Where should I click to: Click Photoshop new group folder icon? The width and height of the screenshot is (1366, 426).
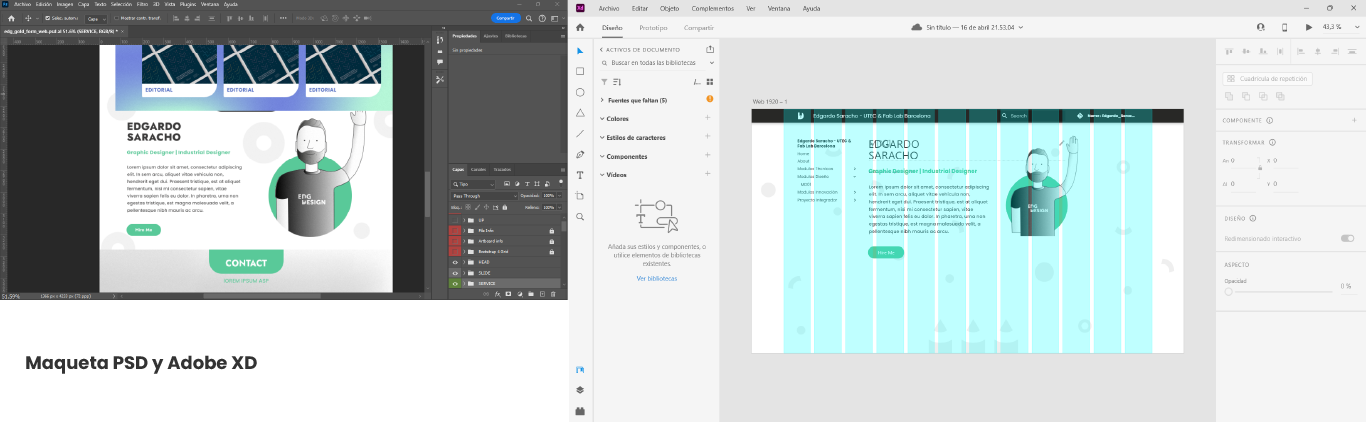pyautogui.click(x=531, y=294)
